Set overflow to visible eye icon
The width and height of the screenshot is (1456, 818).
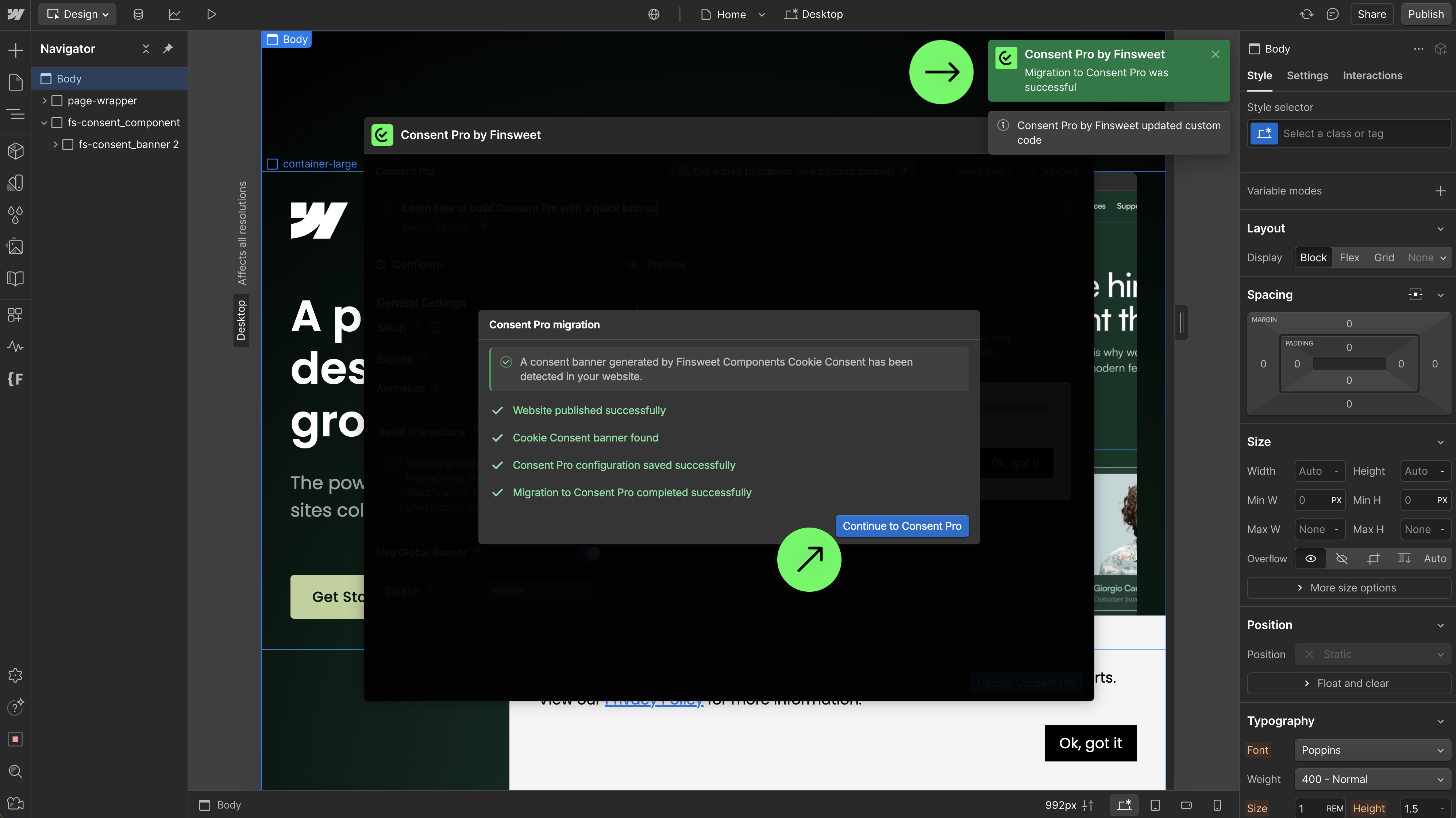[x=1310, y=558]
